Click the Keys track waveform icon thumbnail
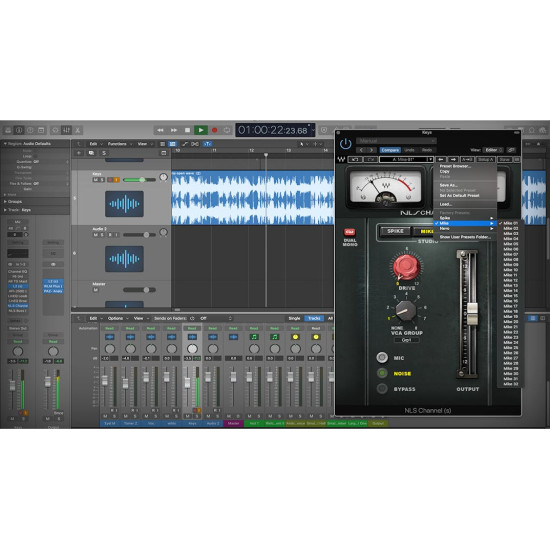This screenshot has height=550, width=550. click(124, 204)
